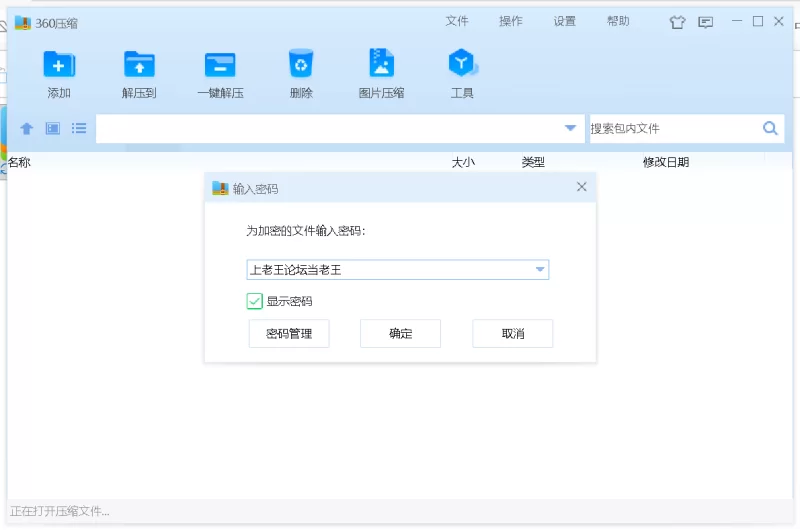Click the 确定 (OK) button
The width and height of the screenshot is (800, 530).
[400, 334]
